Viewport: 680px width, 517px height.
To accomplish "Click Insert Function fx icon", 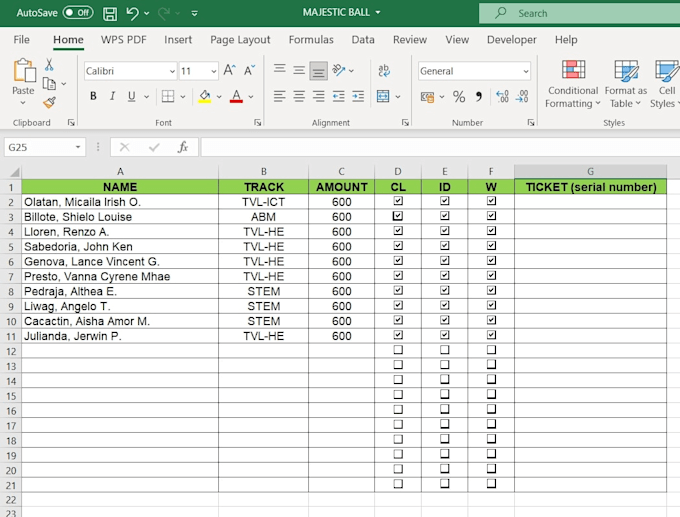I will [x=183, y=147].
